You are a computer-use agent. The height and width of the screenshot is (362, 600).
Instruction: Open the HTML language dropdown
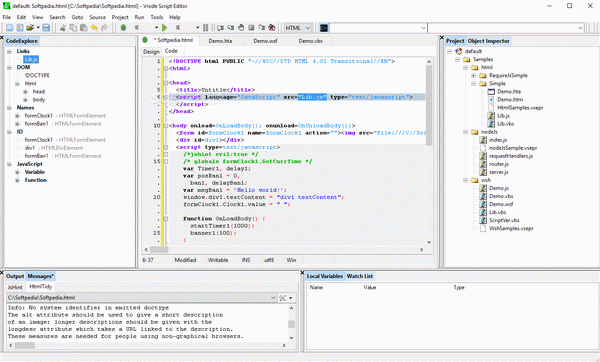pyautogui.click(x=307, y=28)
